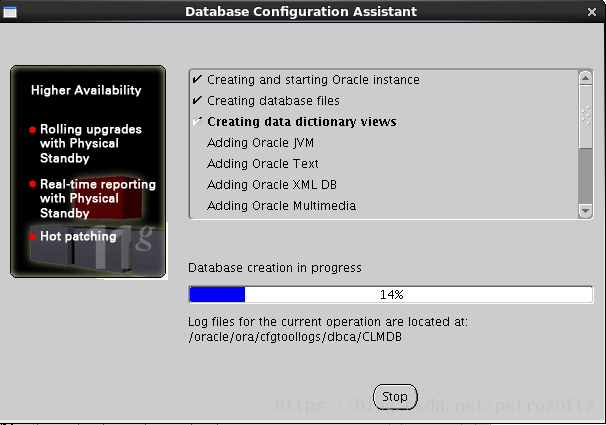606x425 pixels.
Task: Click 'Rolling upgrades with Physical Standby' bullet text
Action: tap(91, 144)
